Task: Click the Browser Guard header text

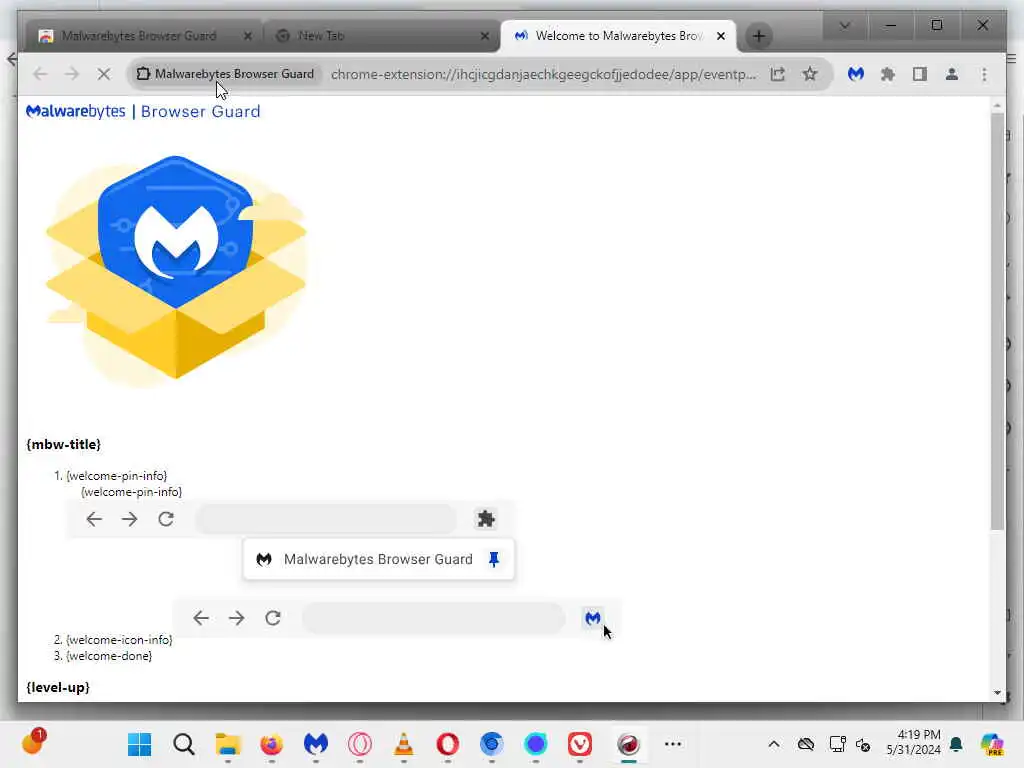Action: tap(200, 112)
